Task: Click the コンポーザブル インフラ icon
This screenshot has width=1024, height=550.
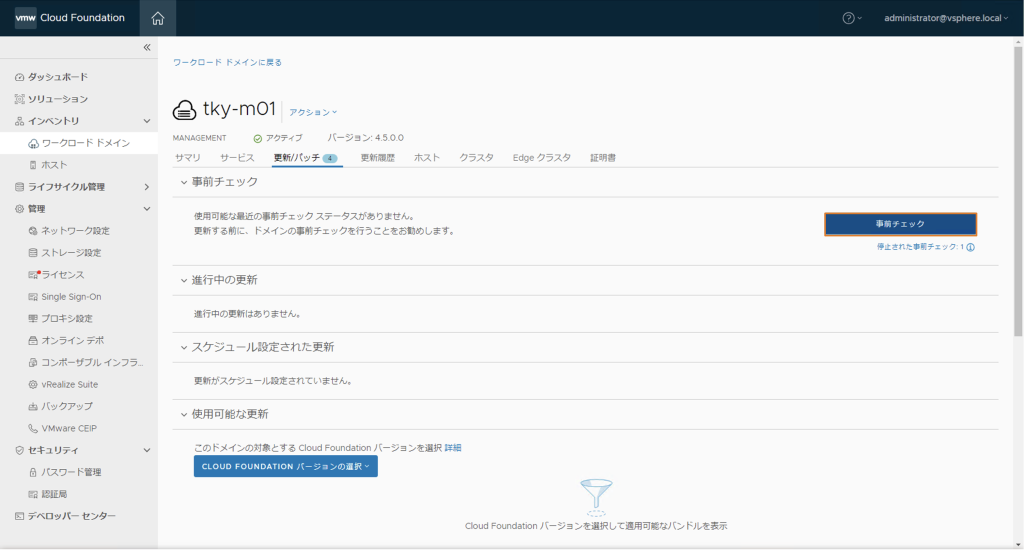Action: pyautogui.click(x=33, y=363)
